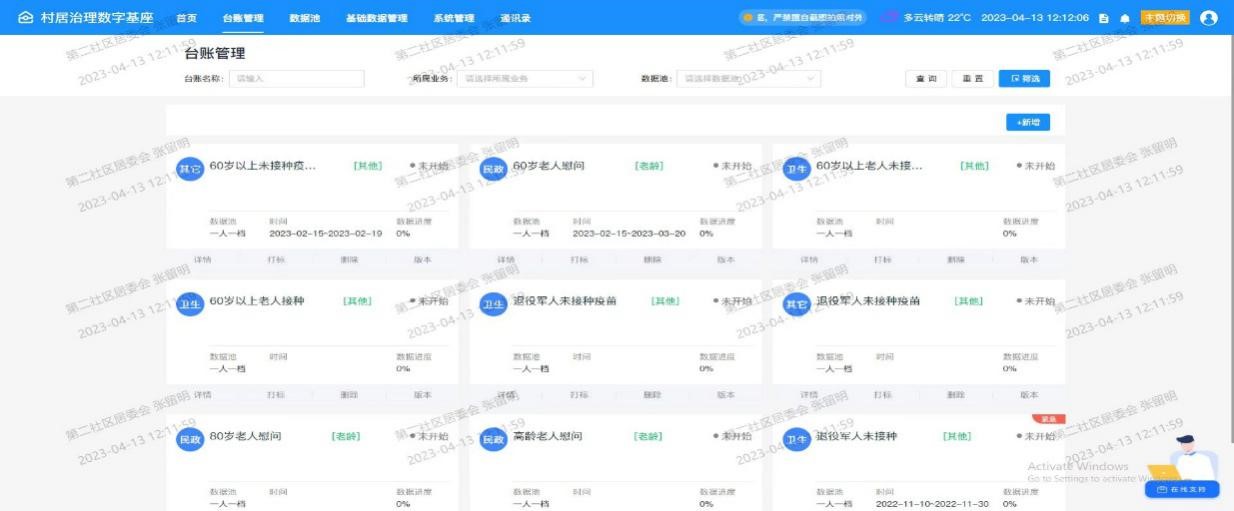Screen dimensions: 1234x511
Task: Go to 通讯录 in the top menu
Action: (x=515, y=18)
